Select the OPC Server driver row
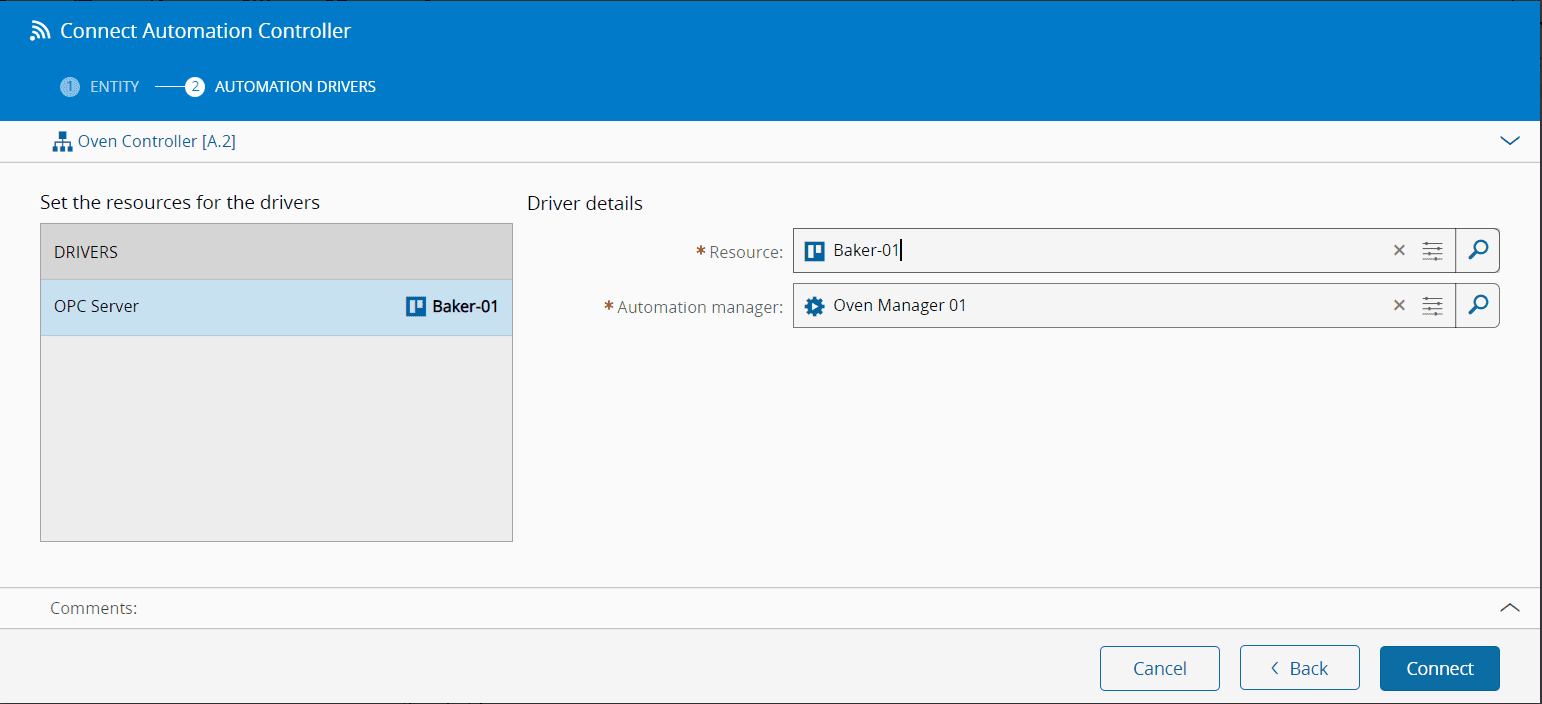This screenshot has width=1542, height=704. [x=200, y=307]
